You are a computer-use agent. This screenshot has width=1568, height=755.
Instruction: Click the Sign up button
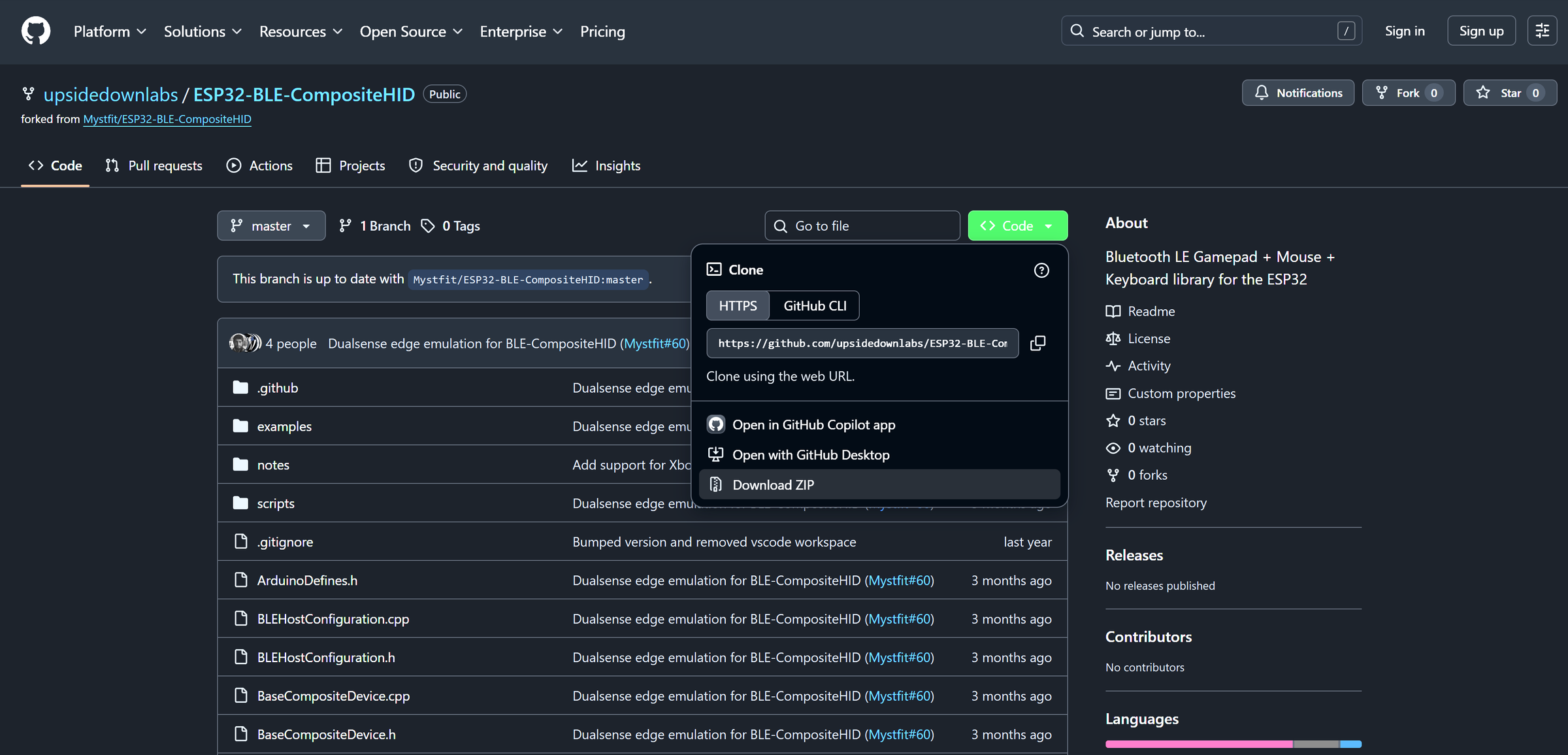[1481, 31]
